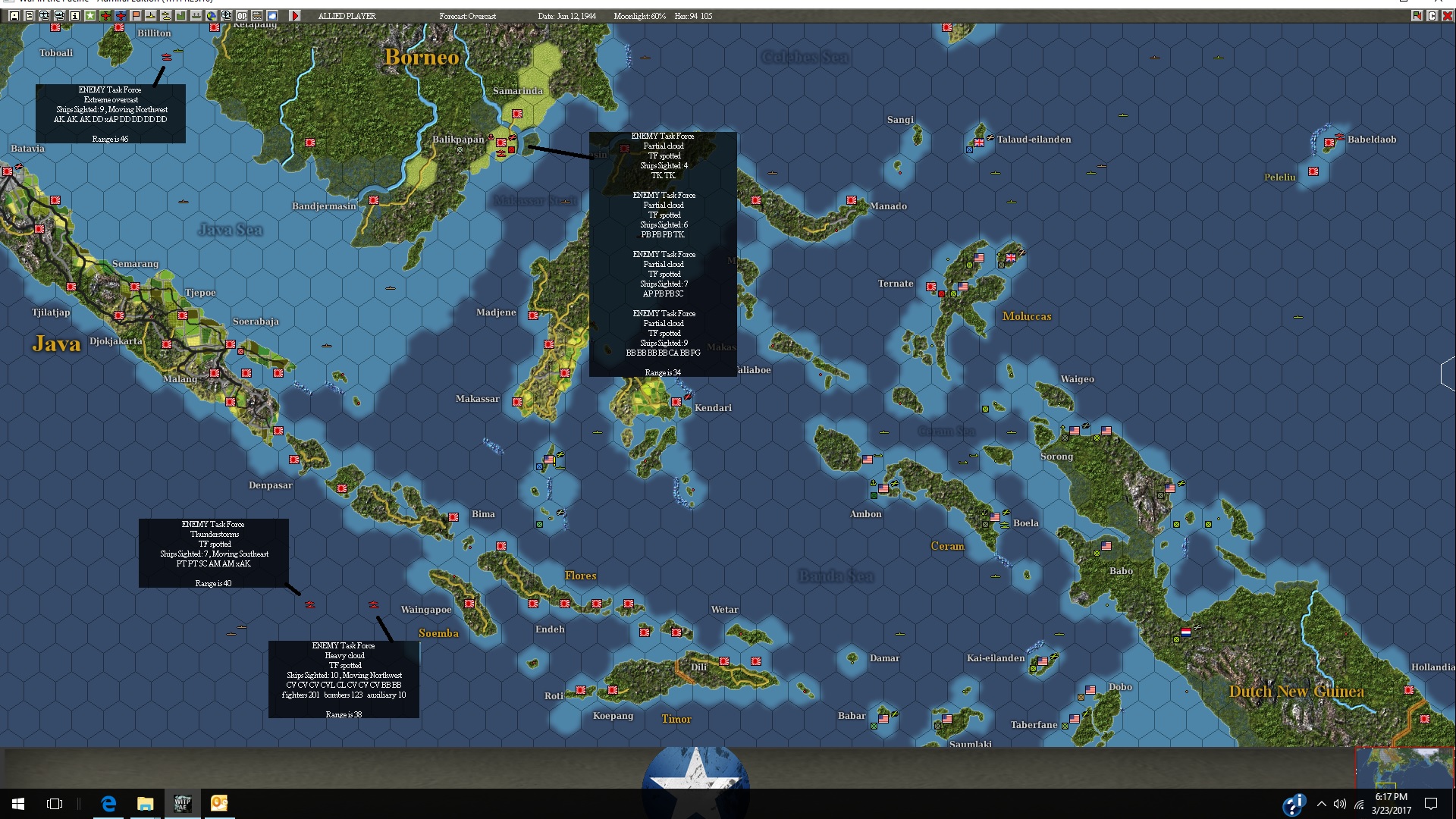Click 'Date: Jun 12, 1944' status text

coord(567,16)
